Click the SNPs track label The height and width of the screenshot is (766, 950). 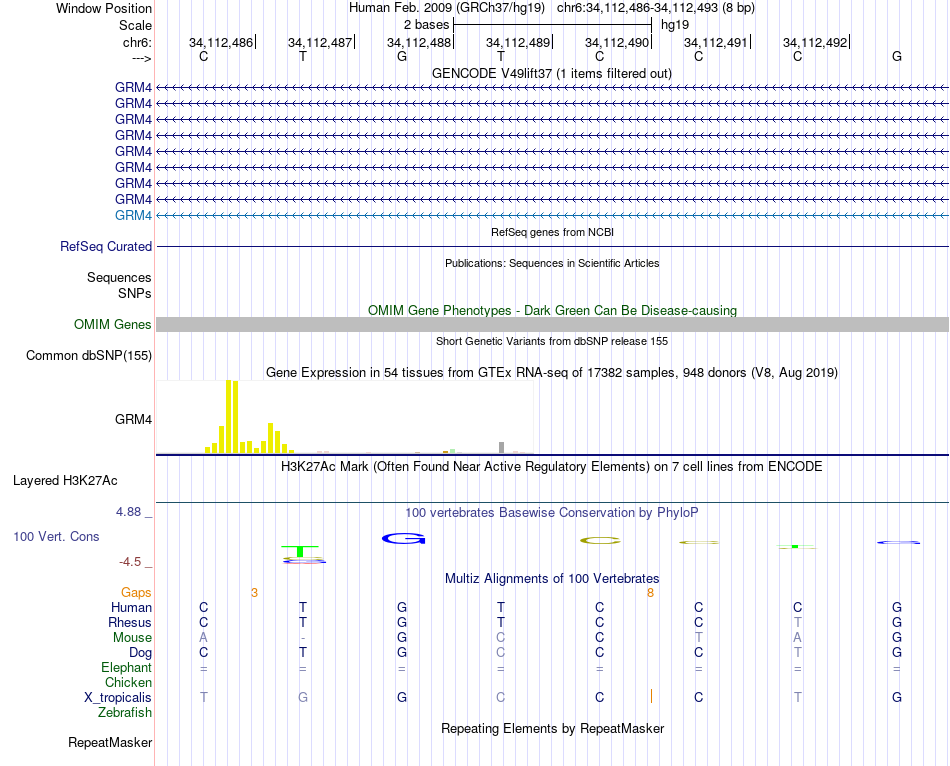click(135, 293)
